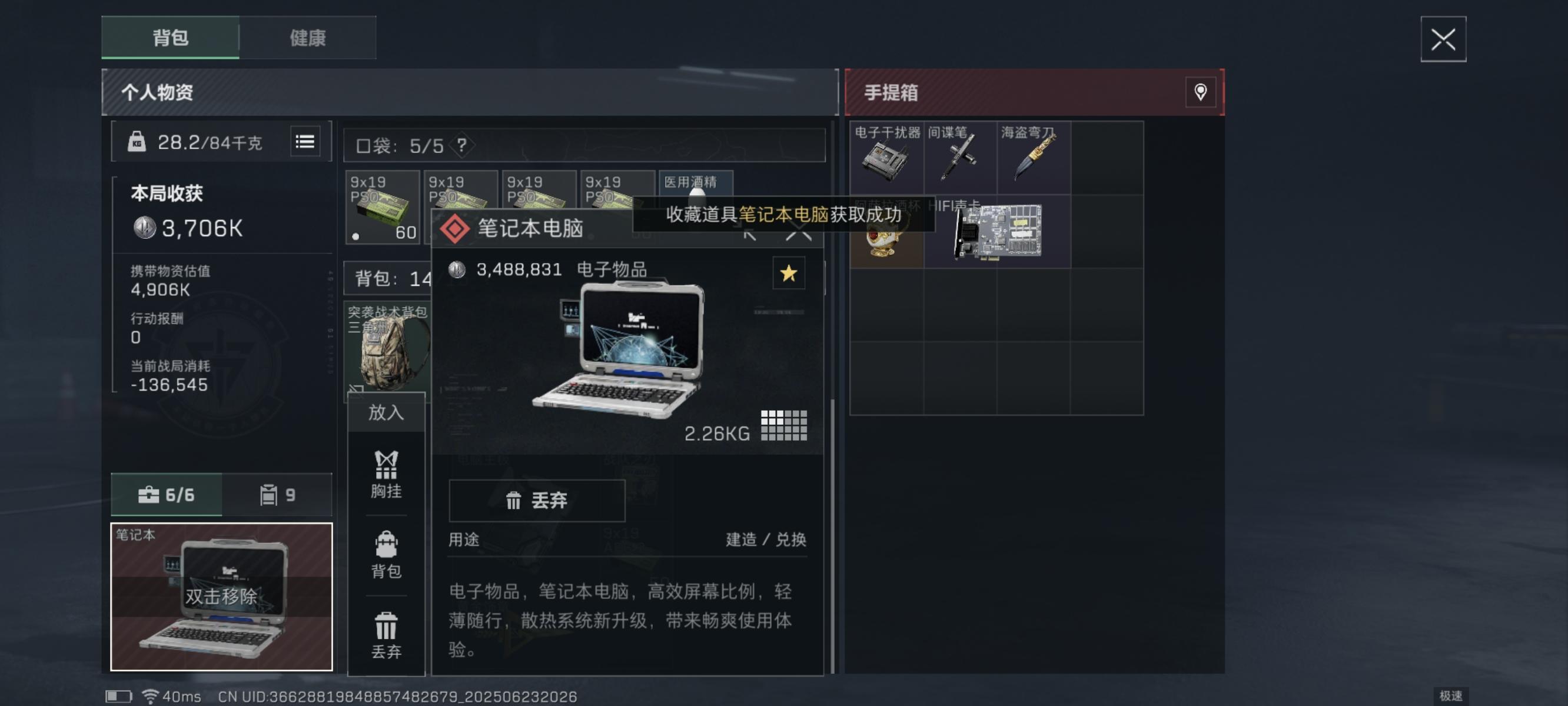
Task: Select the HIFI声卡 sound card item
Action: click(x=997, y=231)
